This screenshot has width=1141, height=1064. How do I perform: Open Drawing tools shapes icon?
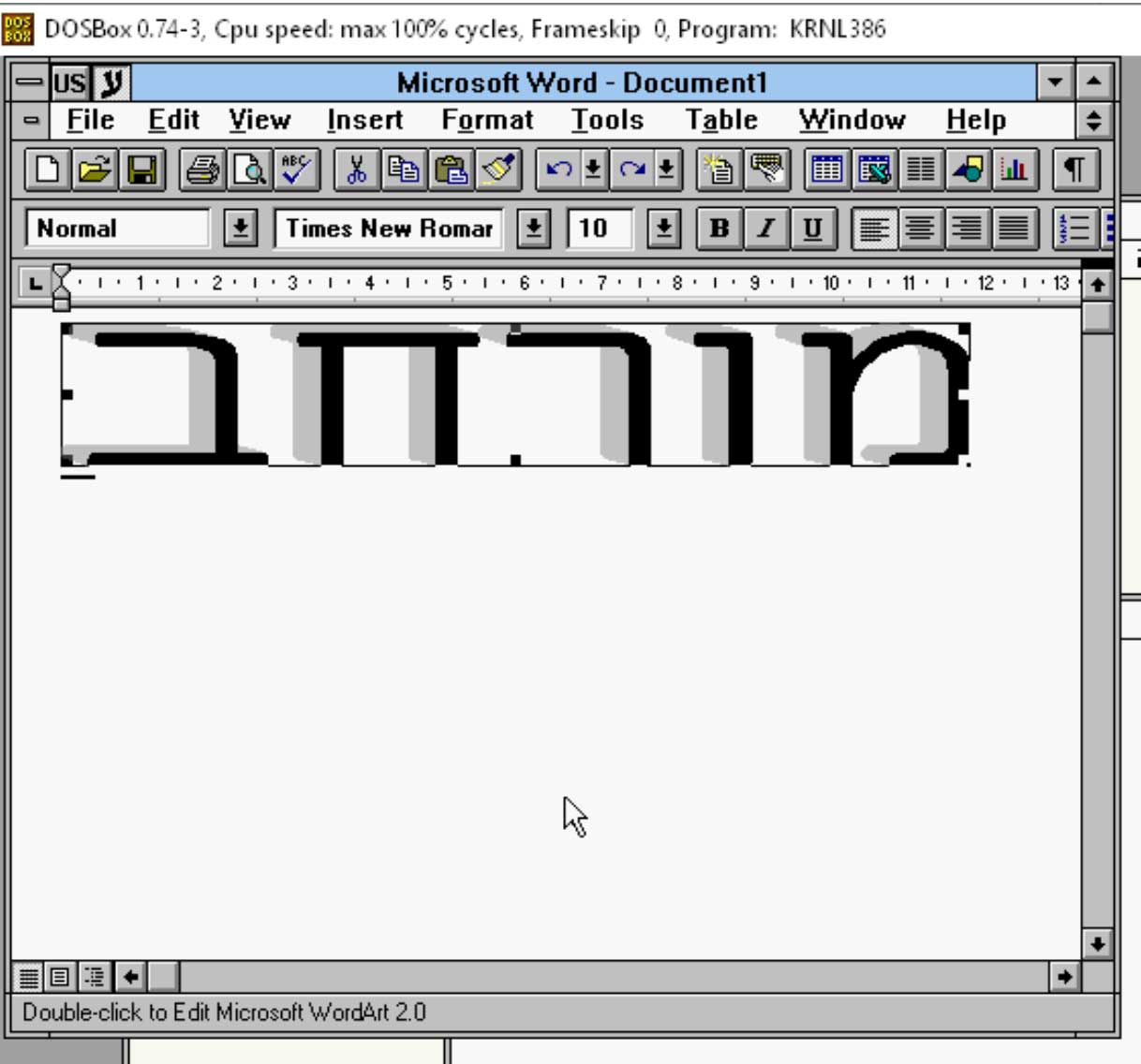click(969, 170)
